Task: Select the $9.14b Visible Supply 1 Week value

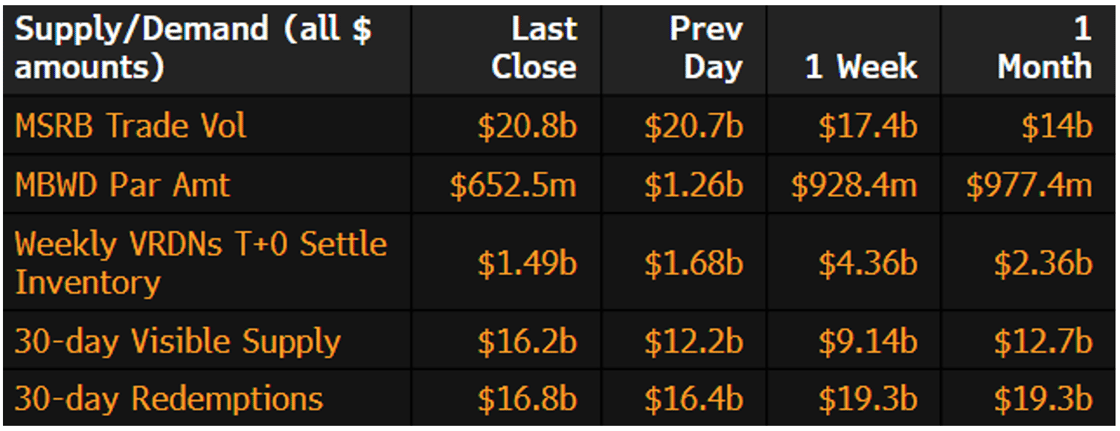Action: (868, 342)
